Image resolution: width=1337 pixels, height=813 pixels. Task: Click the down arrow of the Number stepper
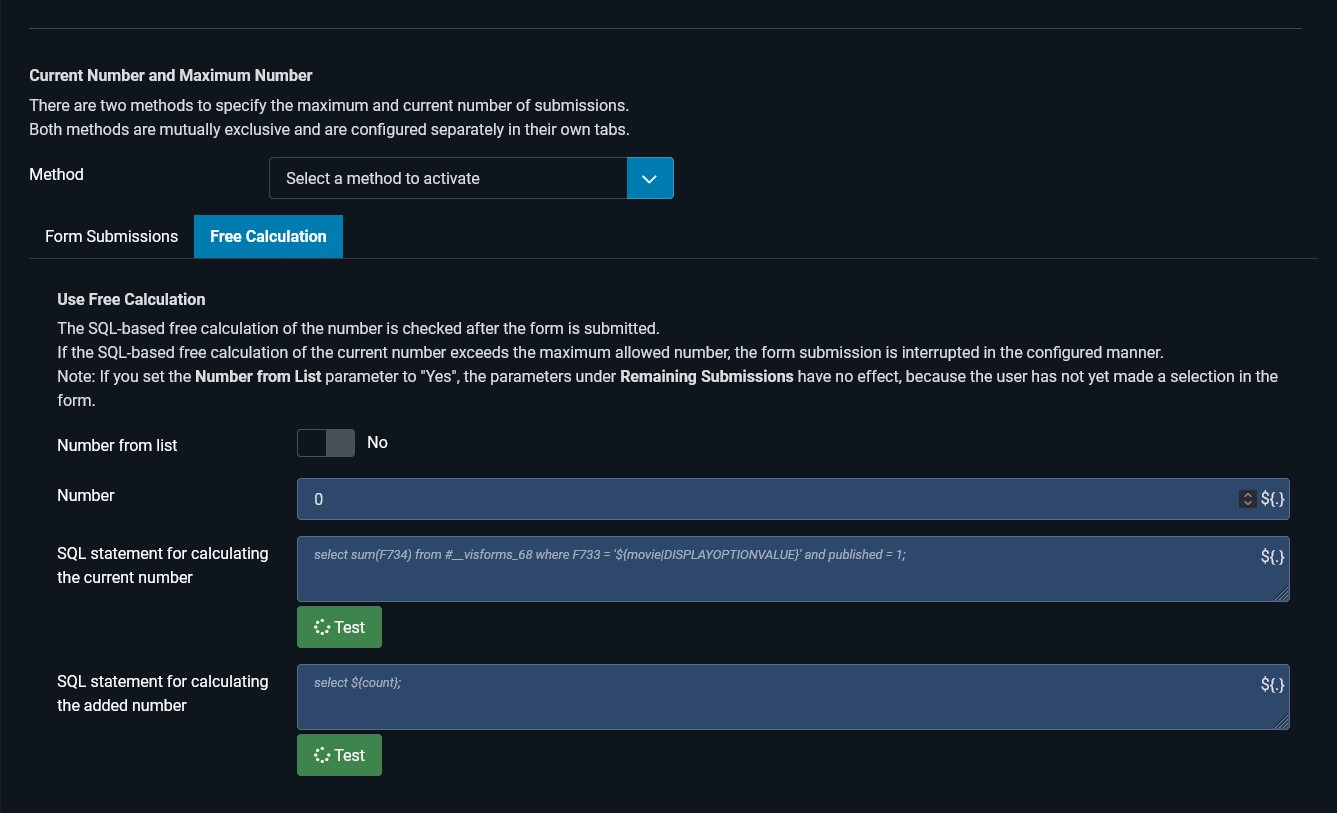point(1247,504)
